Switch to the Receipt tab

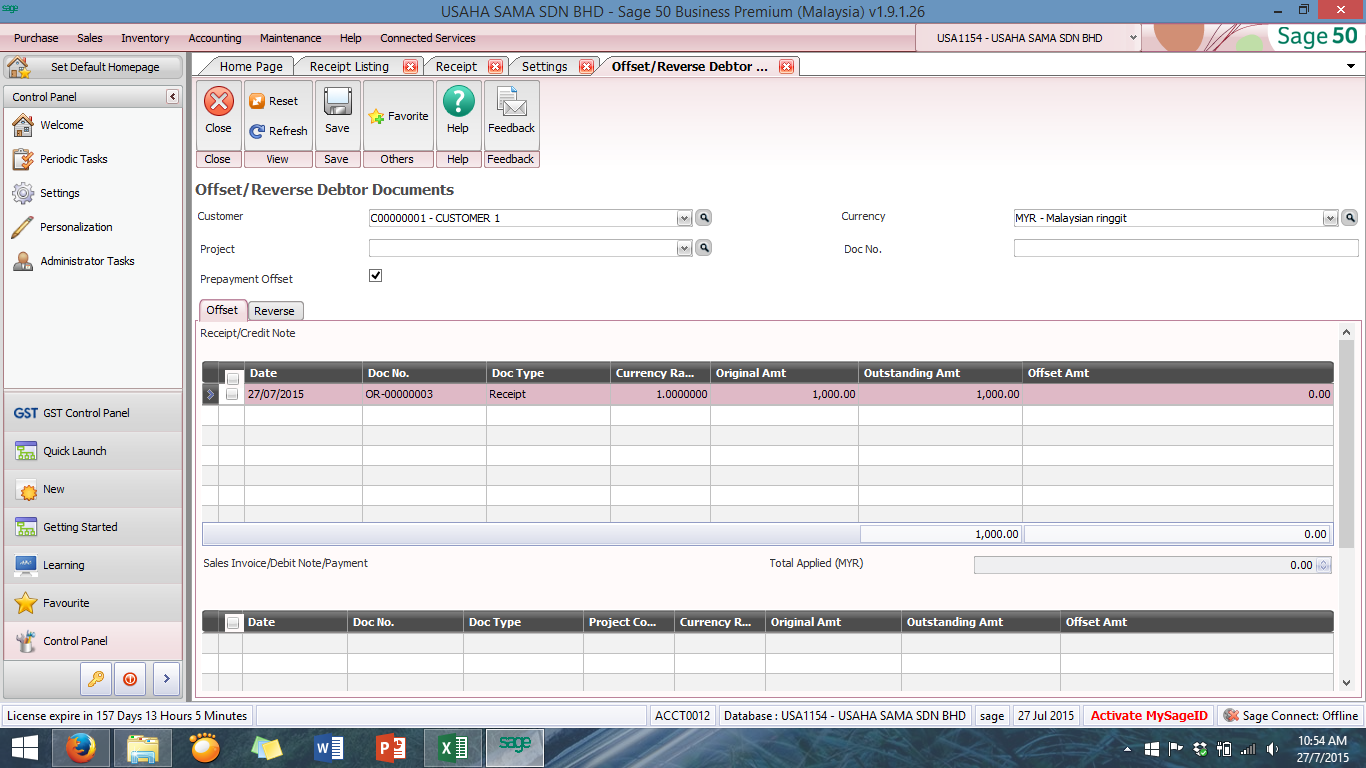pyautogui.click(x=457, y=67)
